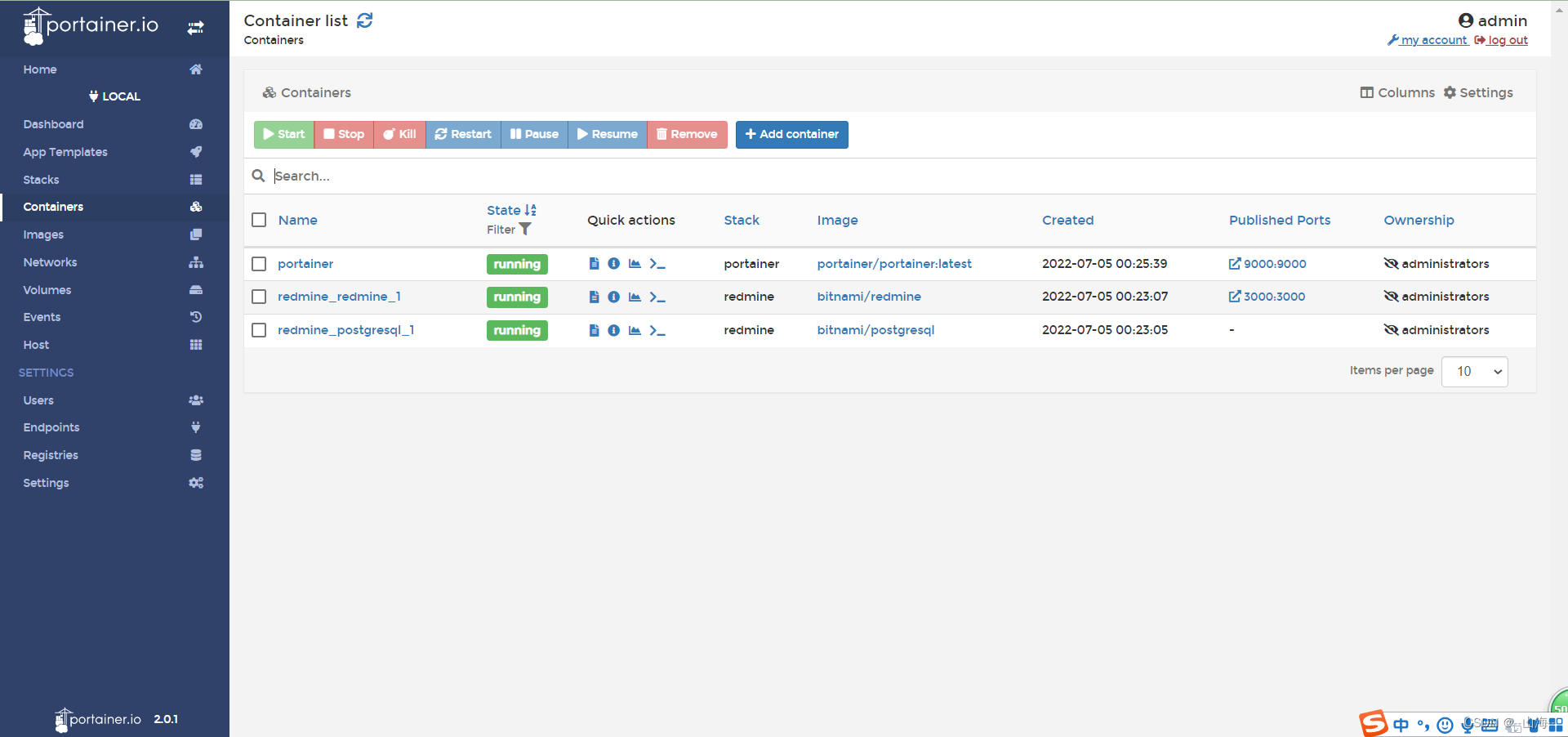Click the Networks sitemap icon

tap(196, 262)
